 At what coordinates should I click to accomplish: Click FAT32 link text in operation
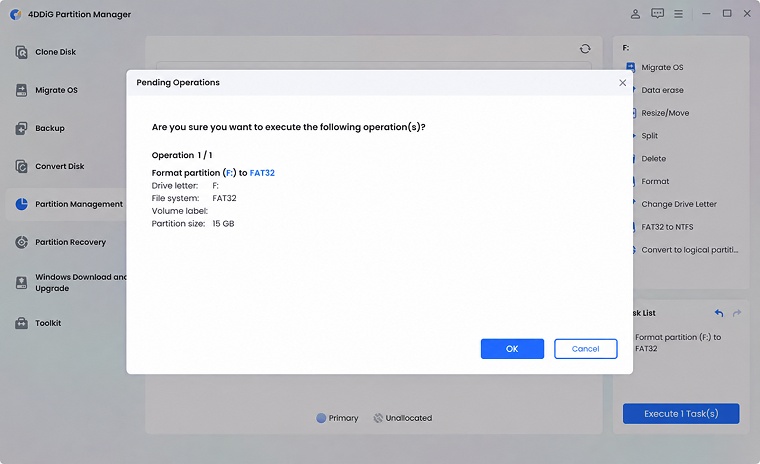(x=262, y=173)
